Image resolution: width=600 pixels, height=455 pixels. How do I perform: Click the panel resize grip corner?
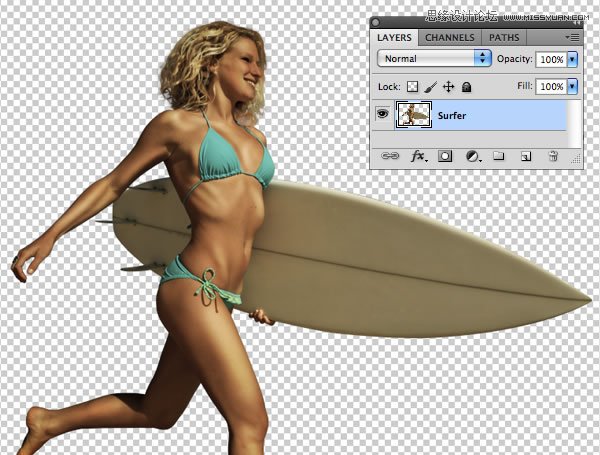point(576,160)
